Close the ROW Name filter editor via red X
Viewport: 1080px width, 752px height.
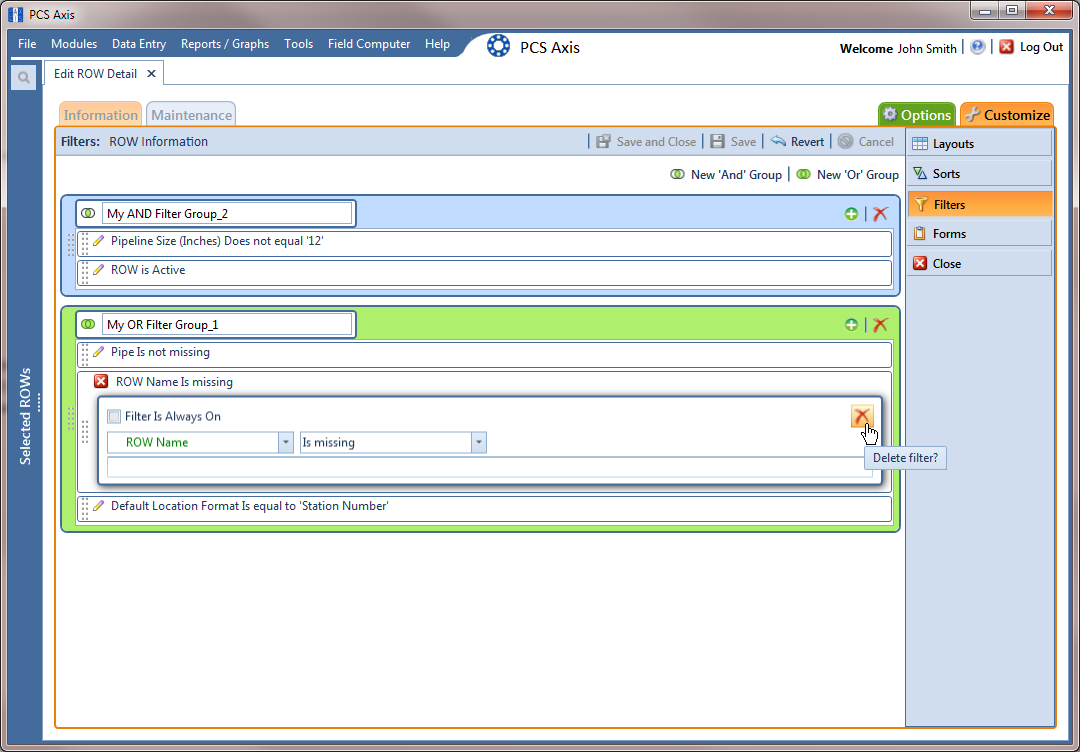(x=101, y=382)
